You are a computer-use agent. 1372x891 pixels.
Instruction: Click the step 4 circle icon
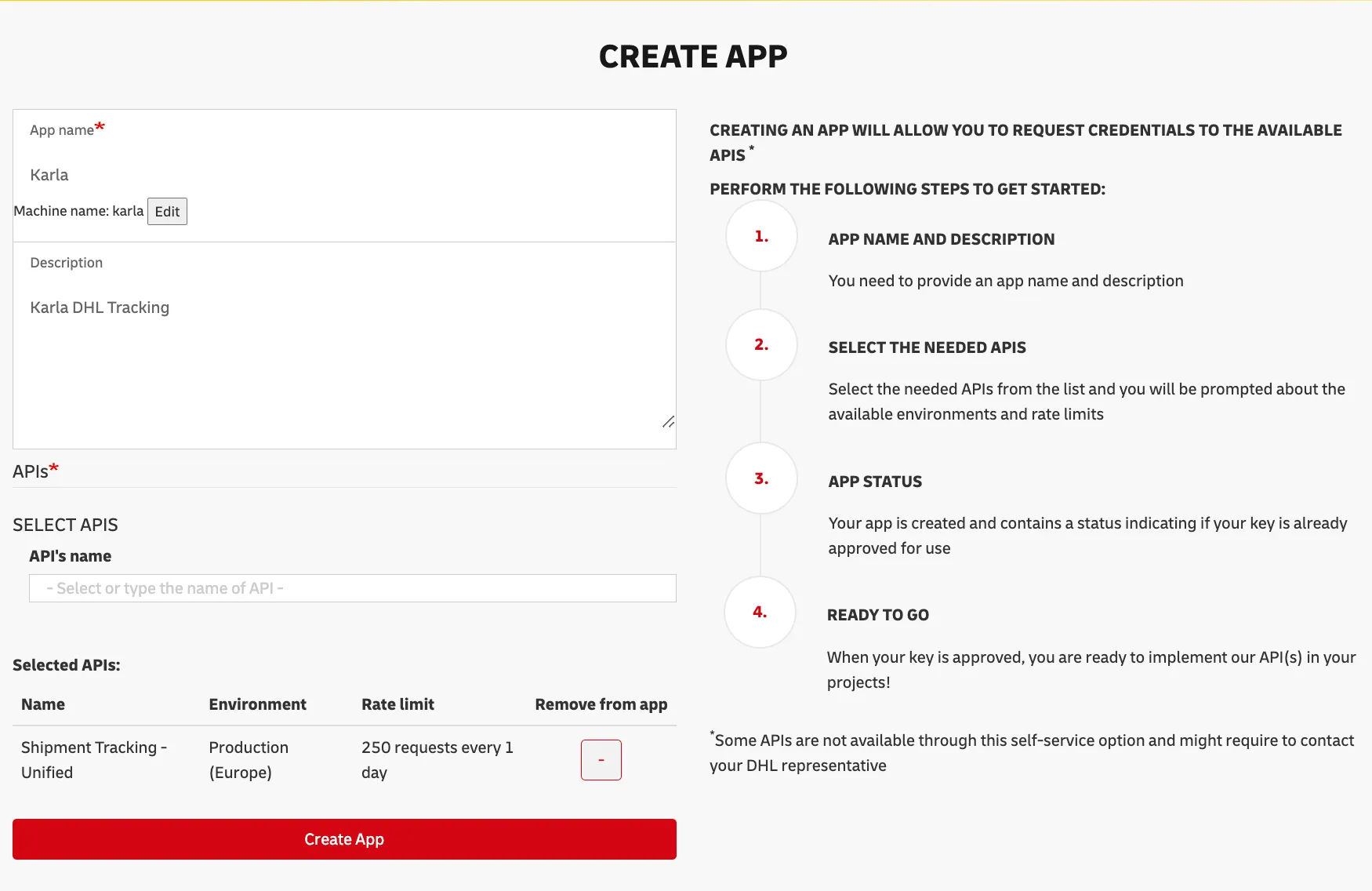[760, 613]
